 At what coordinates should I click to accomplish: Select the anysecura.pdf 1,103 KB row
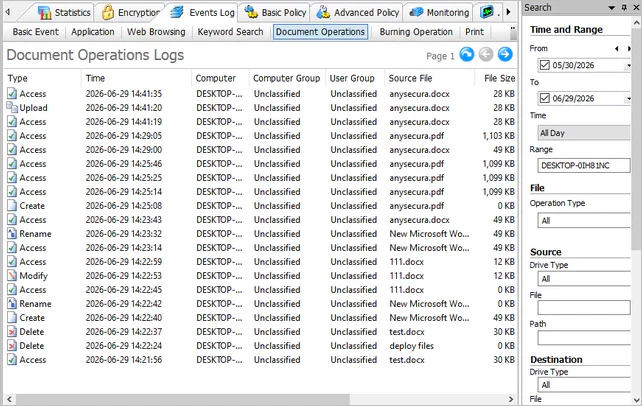(x=260, y=135)
